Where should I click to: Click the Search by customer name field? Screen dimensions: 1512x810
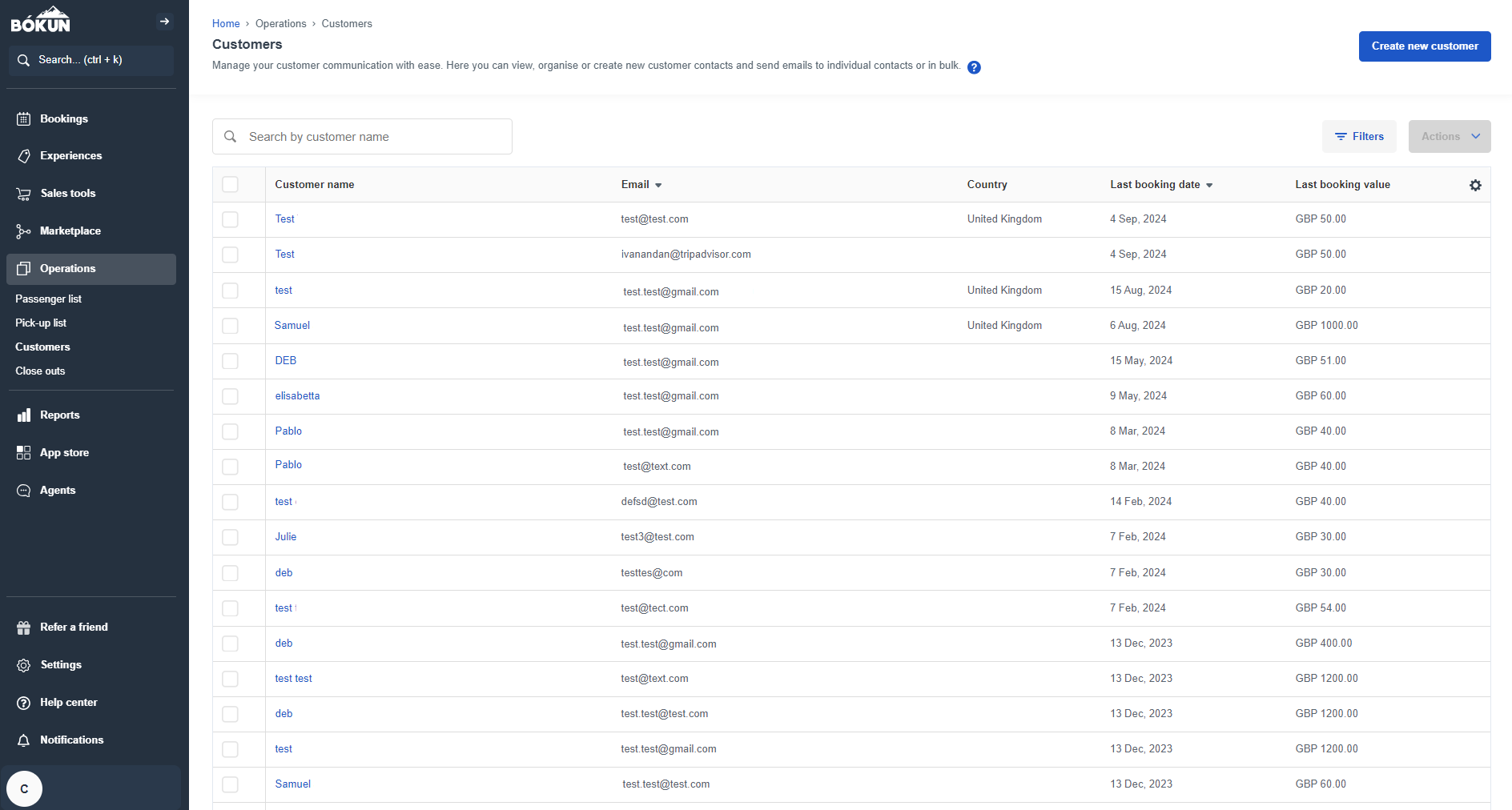tap(362, 136)
